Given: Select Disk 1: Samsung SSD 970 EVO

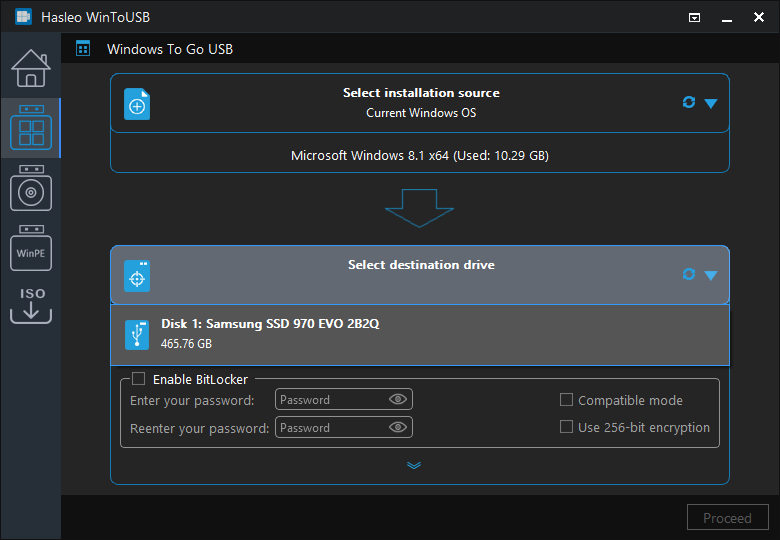Looking at the screenshot, I should coord(420,335).
